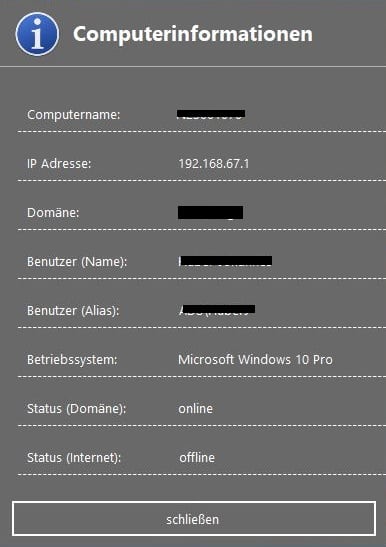Click the Status (Domäne) label
This screenshot has height=547, width=386.
[x=76, y=409]
